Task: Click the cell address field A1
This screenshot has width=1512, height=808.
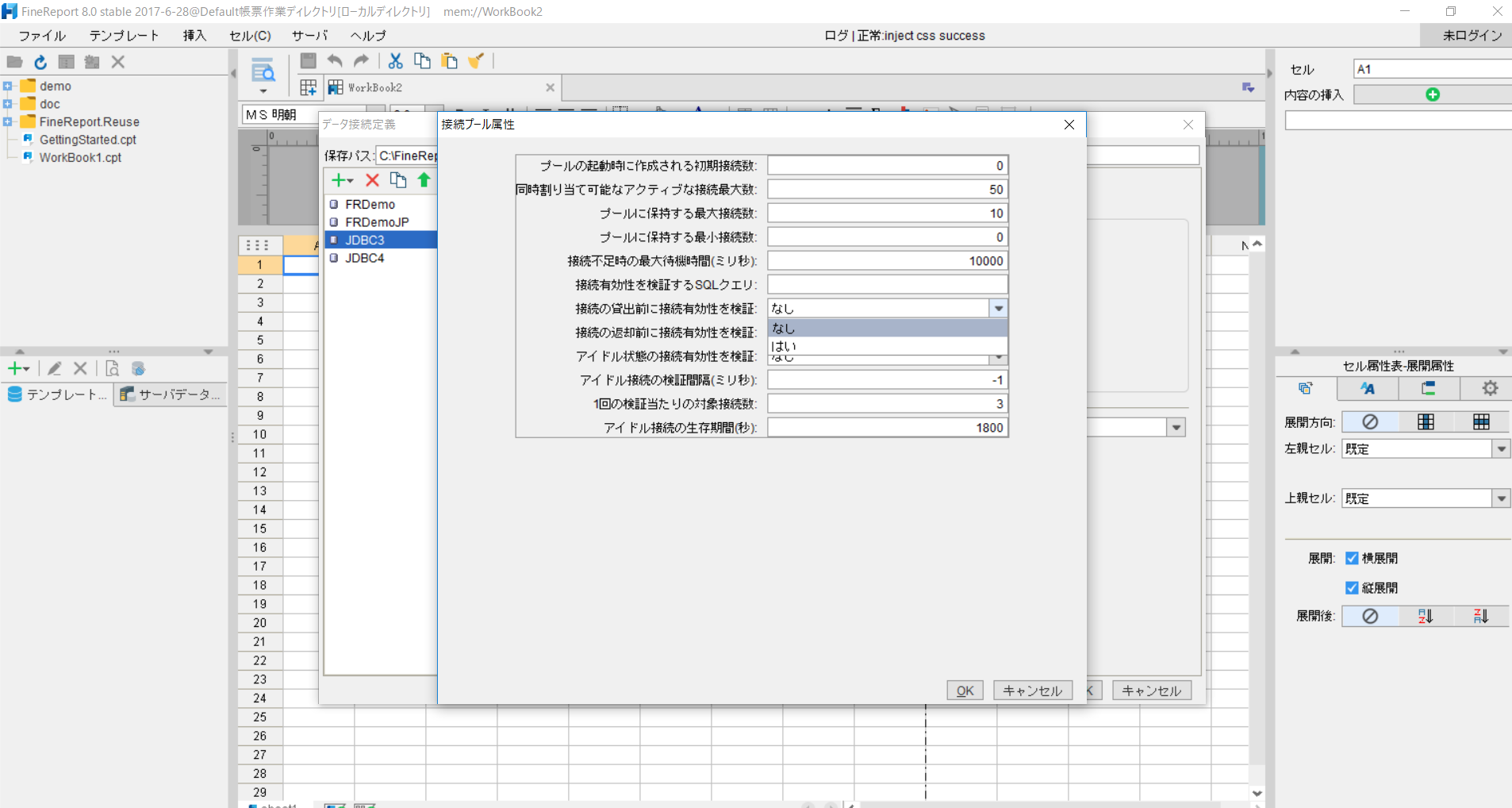Action: click(1432, 69)
